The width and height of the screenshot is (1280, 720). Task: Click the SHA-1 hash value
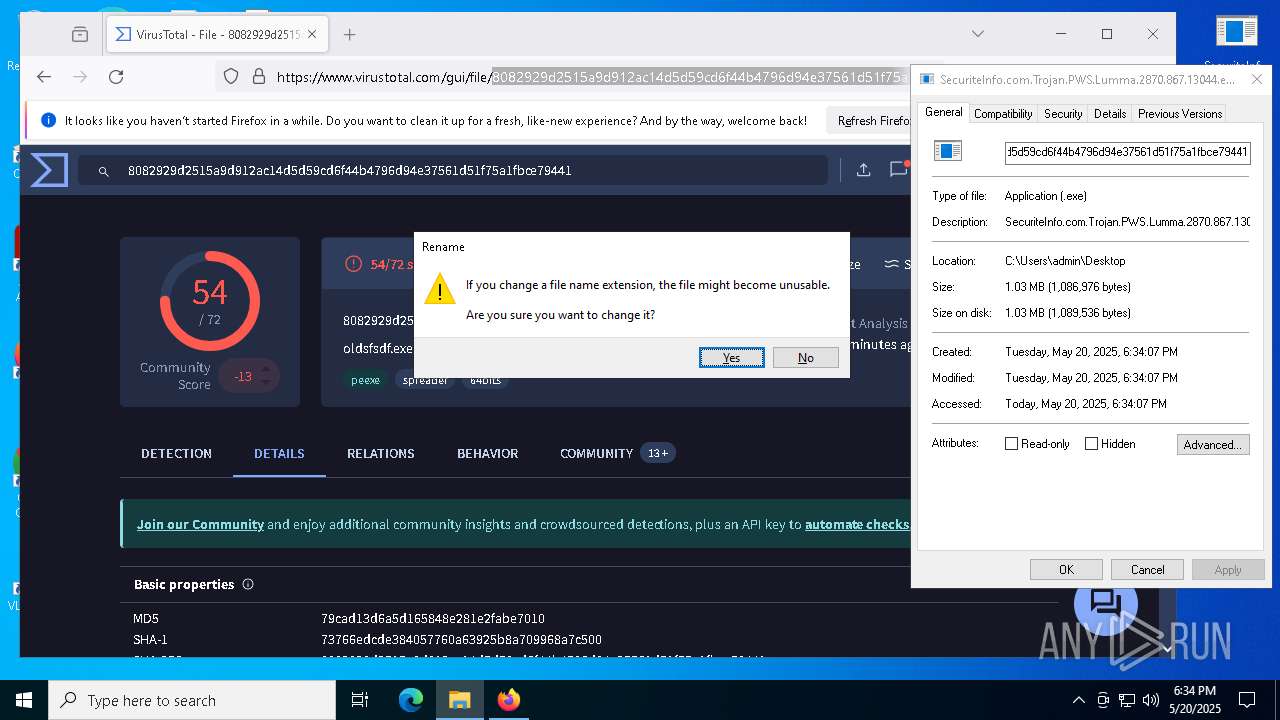[461, 640]
